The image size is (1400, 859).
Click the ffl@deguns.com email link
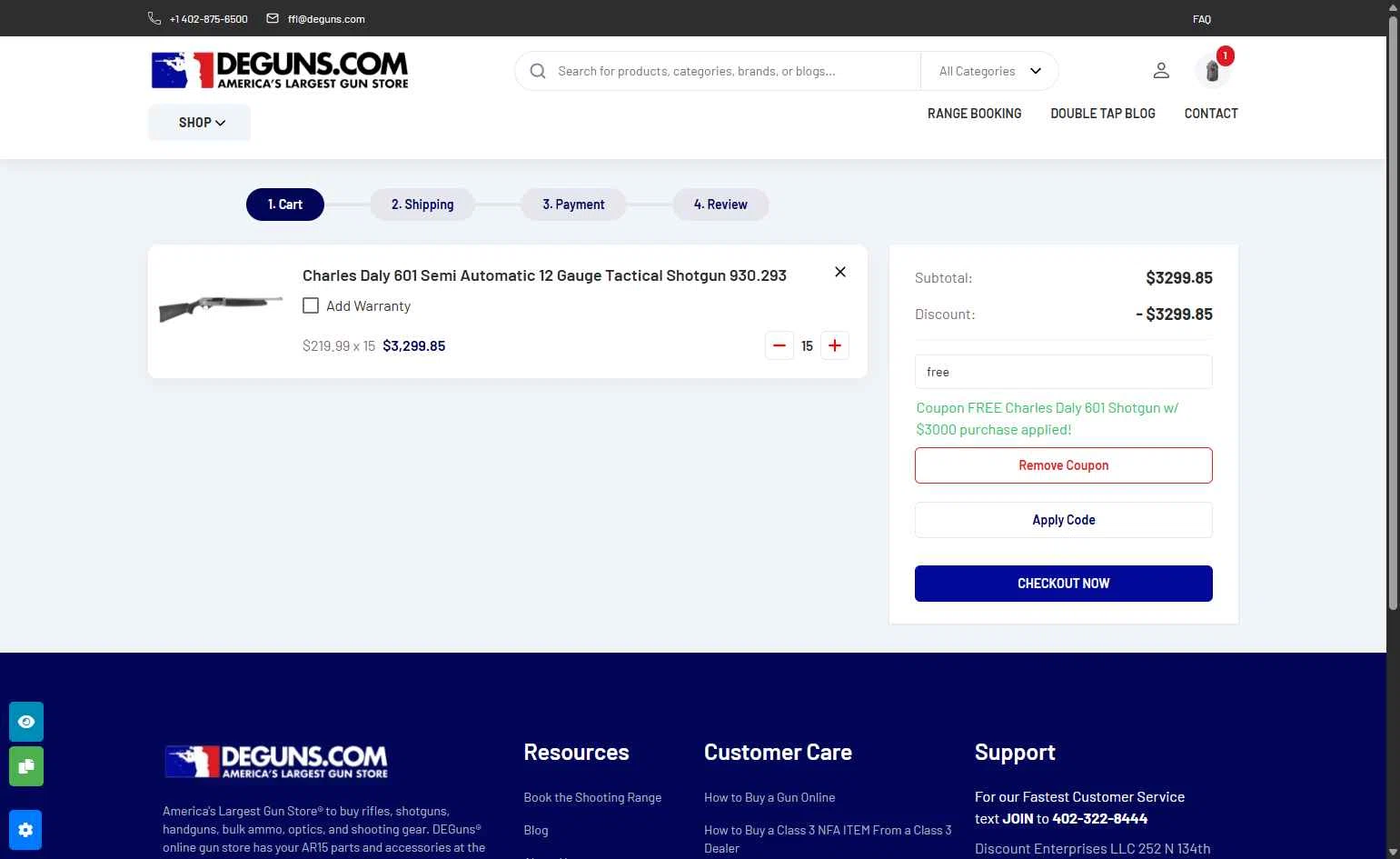coord(326,19)
